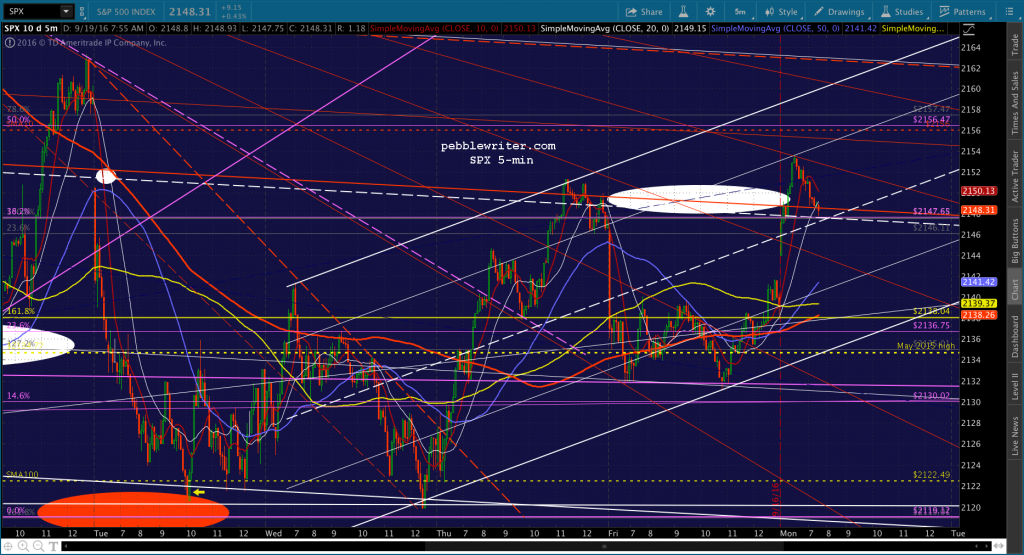1024x555 pixels.
Task: Click the zoom in magnifier icon
Action: pyautogui.click(x=24, y=546)
